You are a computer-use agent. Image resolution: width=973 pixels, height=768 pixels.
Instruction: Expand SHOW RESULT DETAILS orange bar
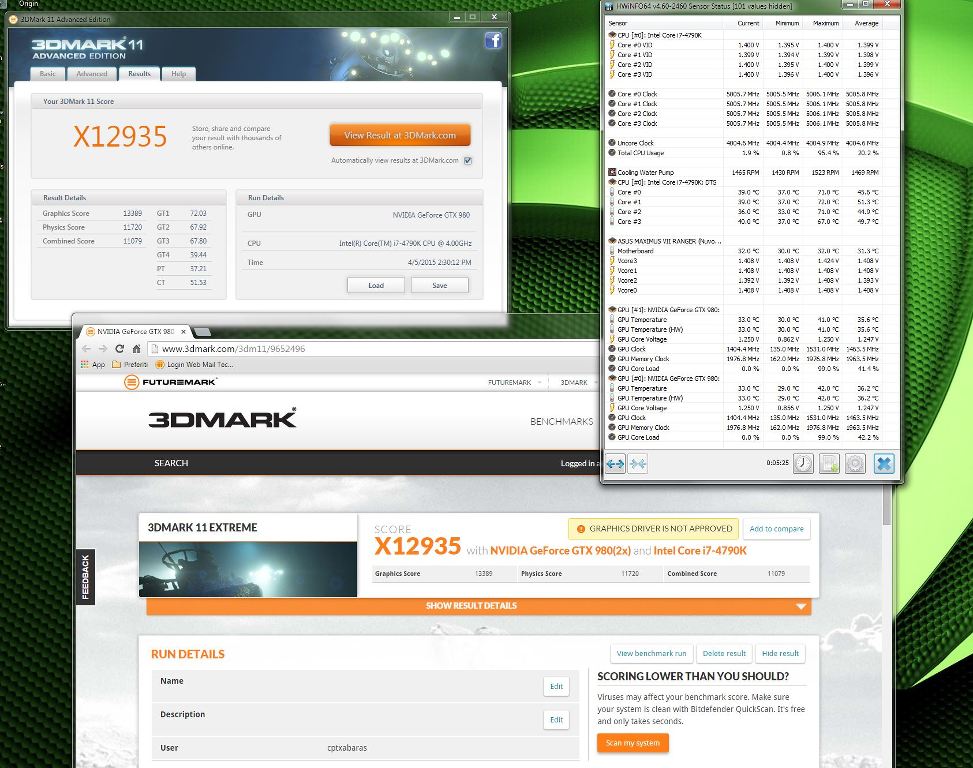[x=478, y=606]
